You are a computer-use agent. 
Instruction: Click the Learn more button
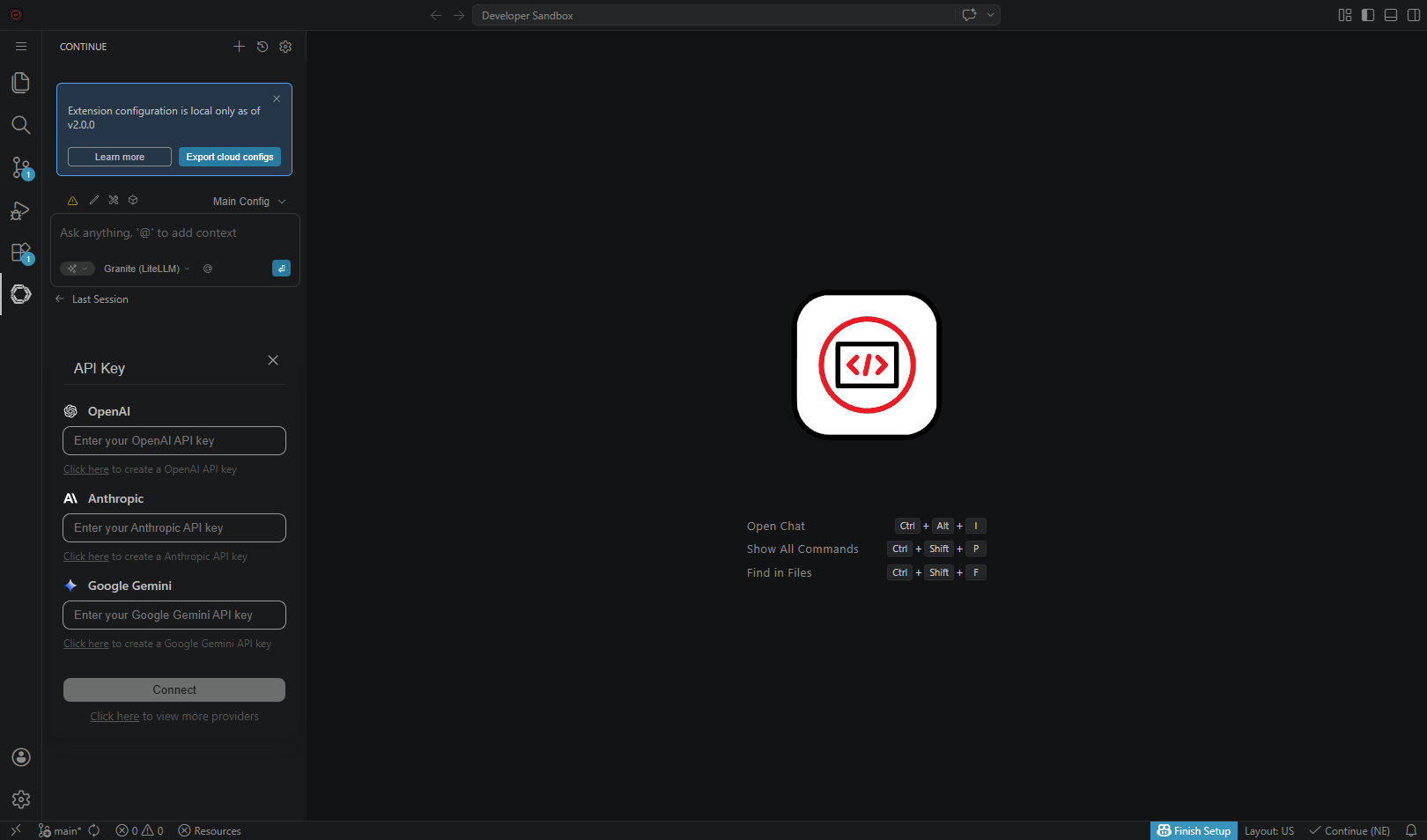[120, 157]
